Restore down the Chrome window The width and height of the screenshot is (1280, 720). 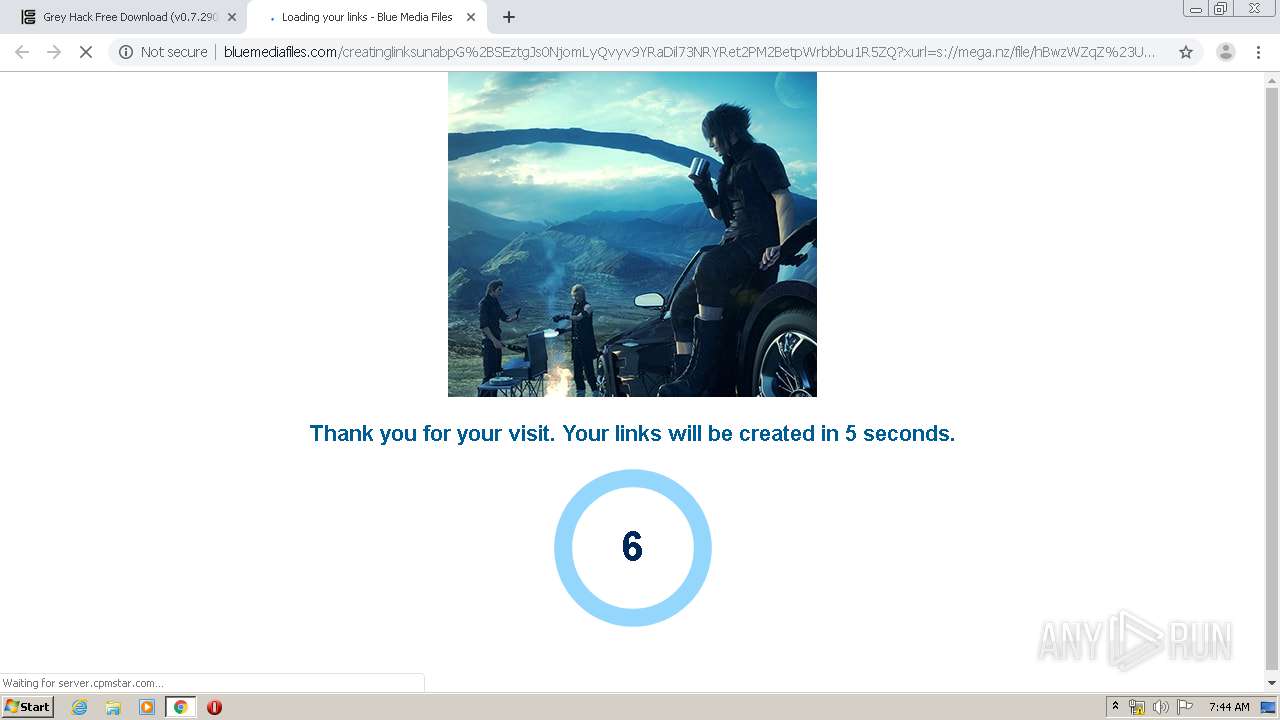tap(1221, 8)
